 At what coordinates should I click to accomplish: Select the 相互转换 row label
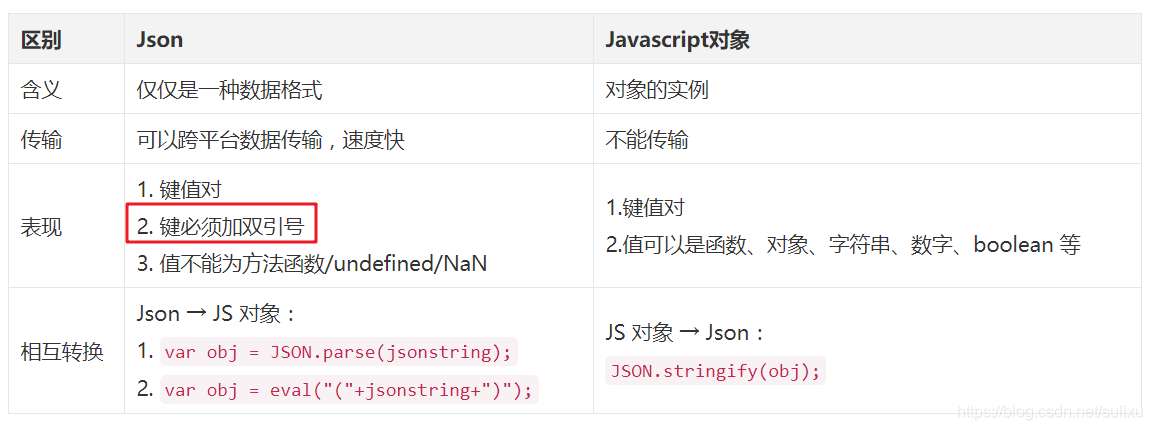pos(62,351)
